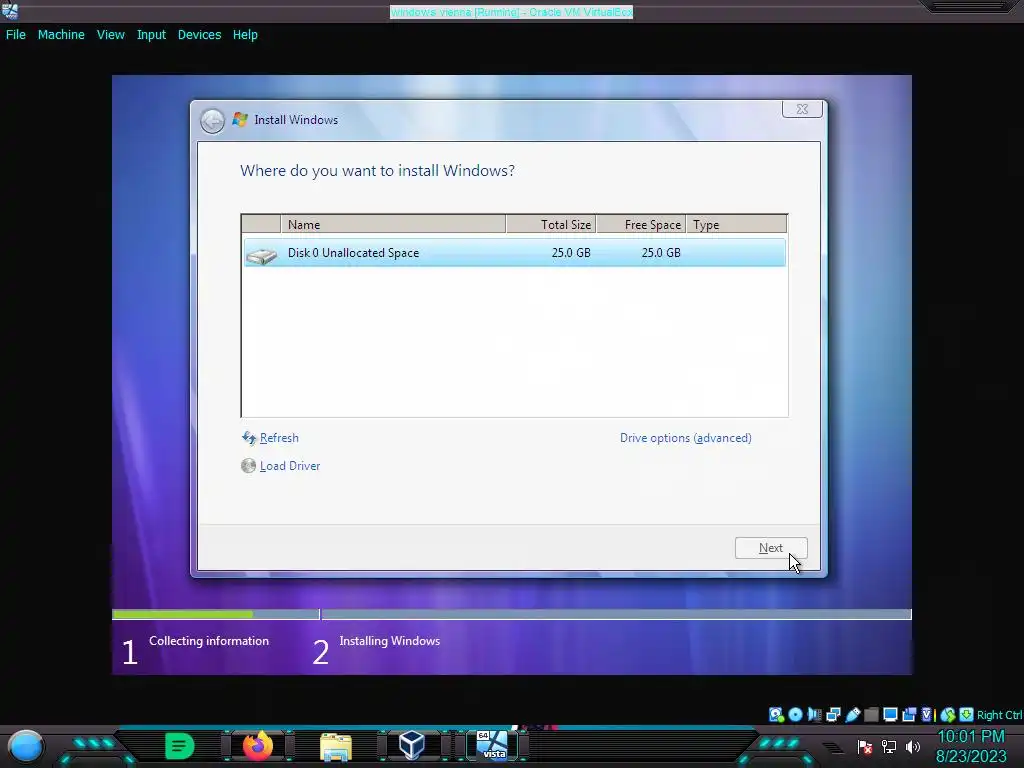This screenshot has width=1024, height=768.
Task: Open the Machine menu
Action: (61, 35)
